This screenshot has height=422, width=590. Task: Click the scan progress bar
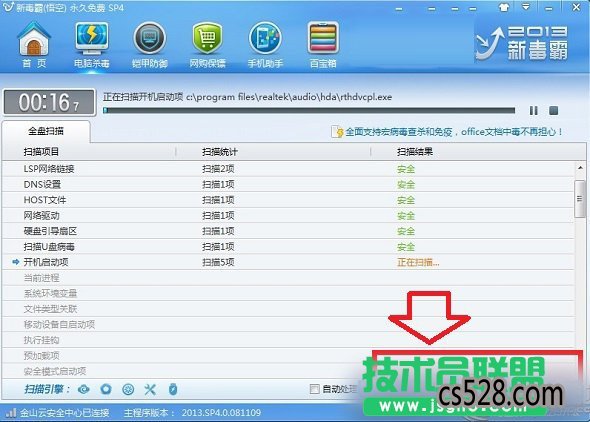(x=309, y=110)
